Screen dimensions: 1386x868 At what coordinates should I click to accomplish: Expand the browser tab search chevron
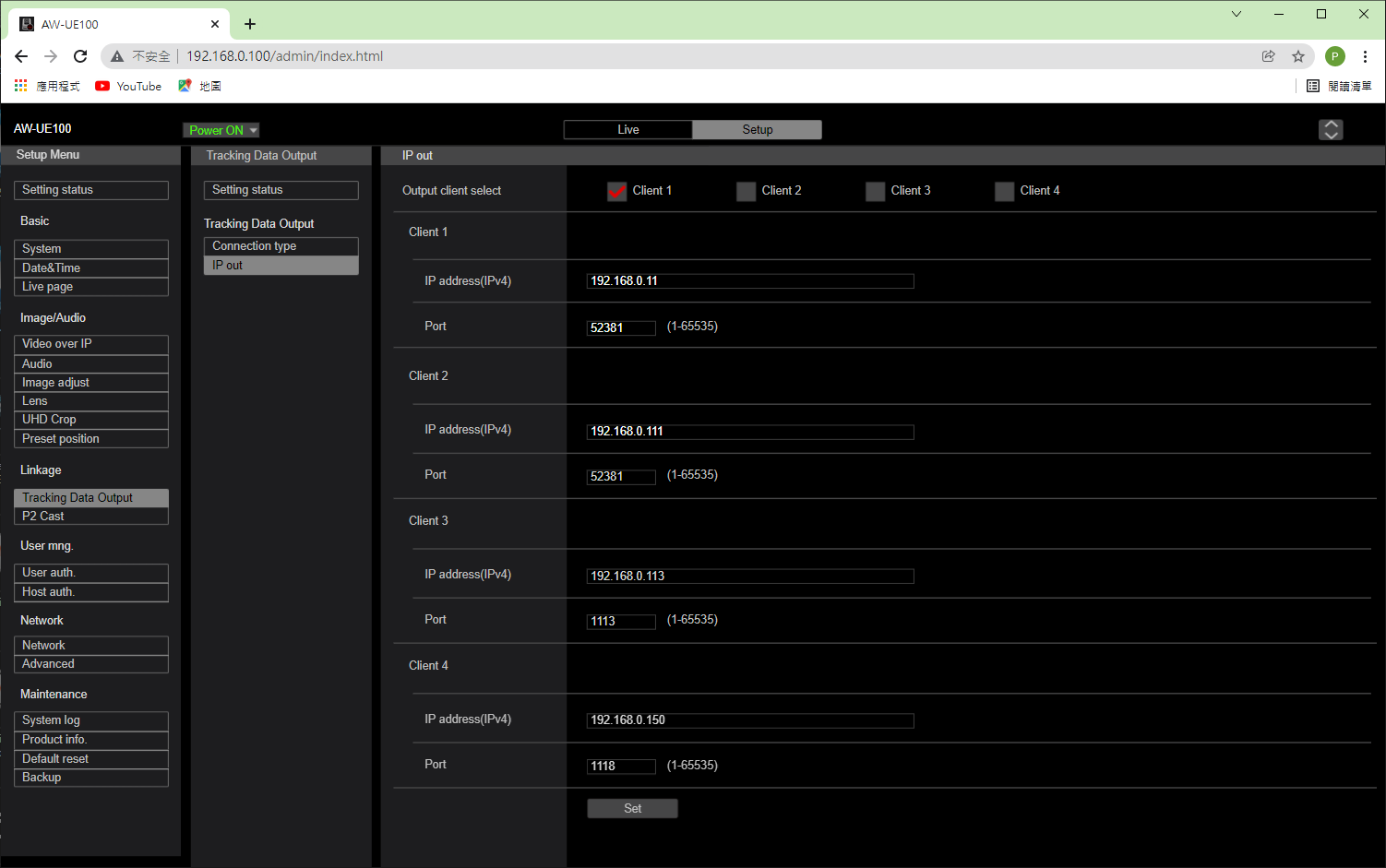[1237, 14]
